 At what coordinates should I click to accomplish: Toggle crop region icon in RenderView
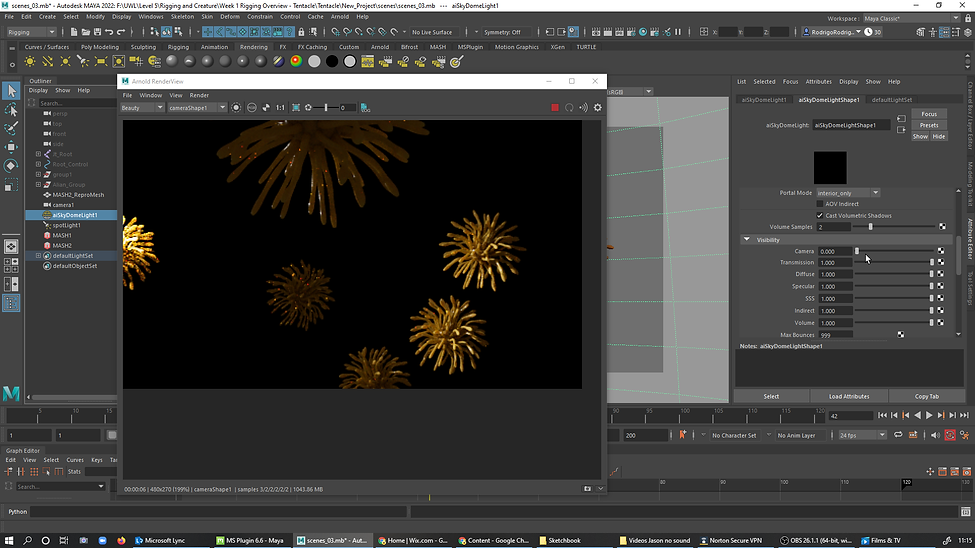(x=296, y=108)
